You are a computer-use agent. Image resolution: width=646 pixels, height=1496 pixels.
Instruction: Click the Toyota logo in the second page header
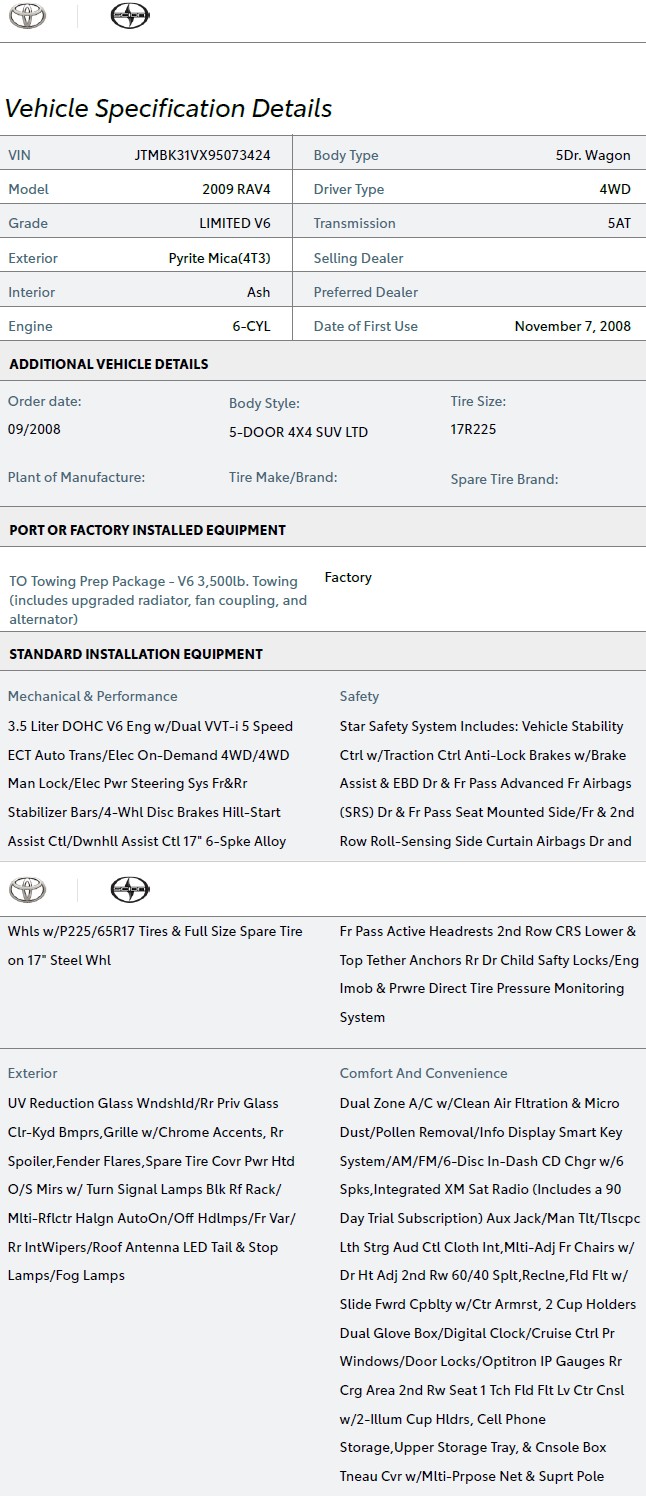coord(28,889)
